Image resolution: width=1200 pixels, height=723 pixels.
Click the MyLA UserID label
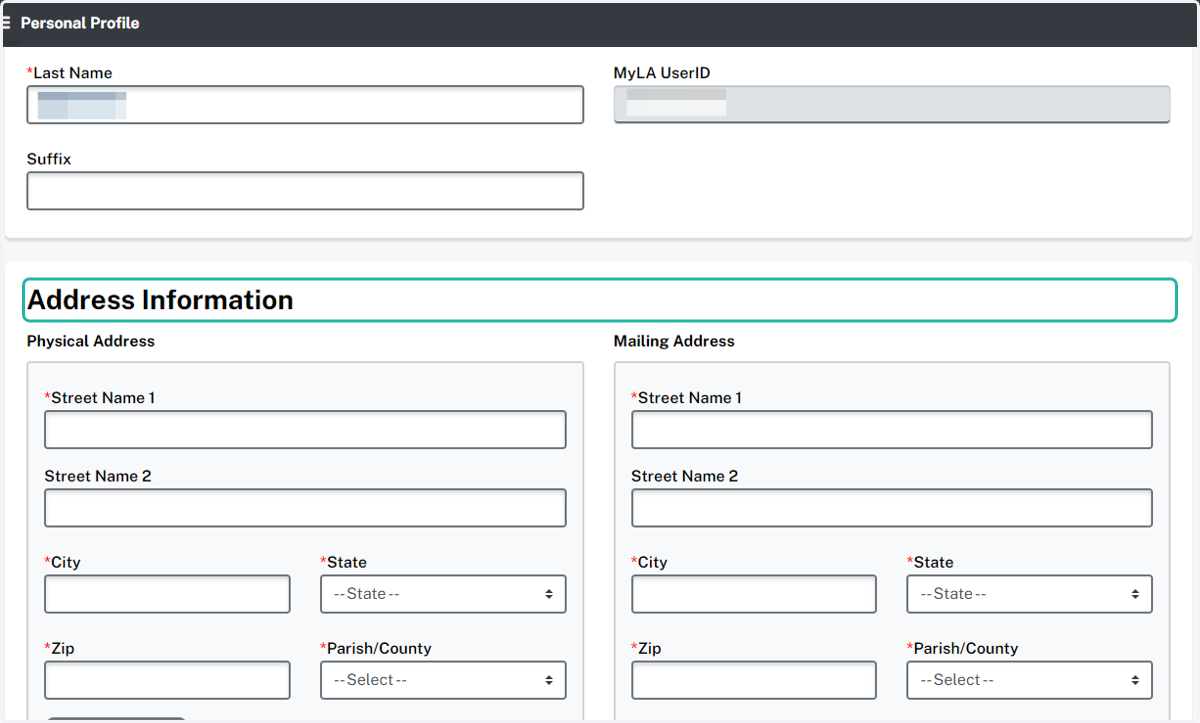coord(662,73)
